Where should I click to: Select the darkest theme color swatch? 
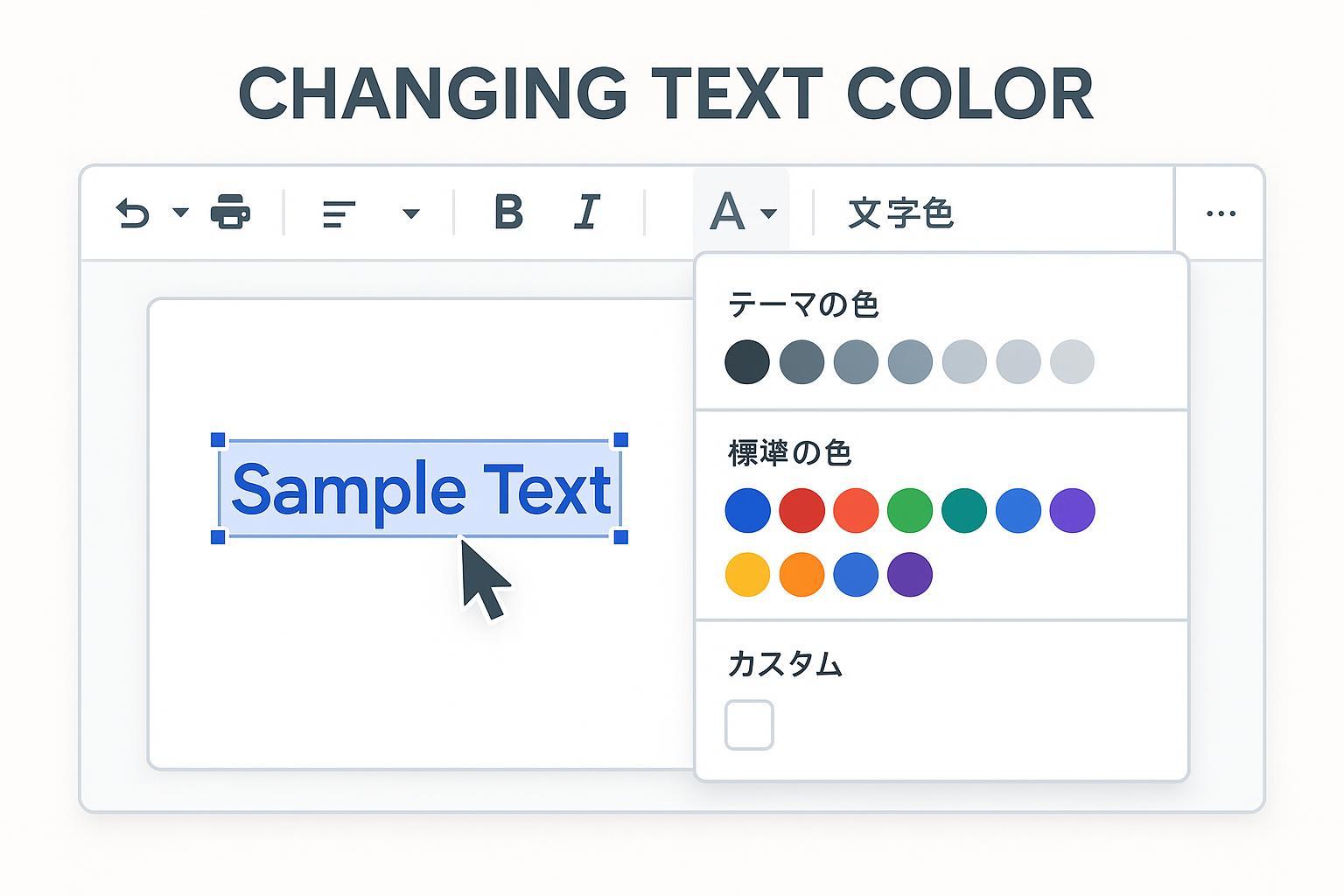click(747, 362)
